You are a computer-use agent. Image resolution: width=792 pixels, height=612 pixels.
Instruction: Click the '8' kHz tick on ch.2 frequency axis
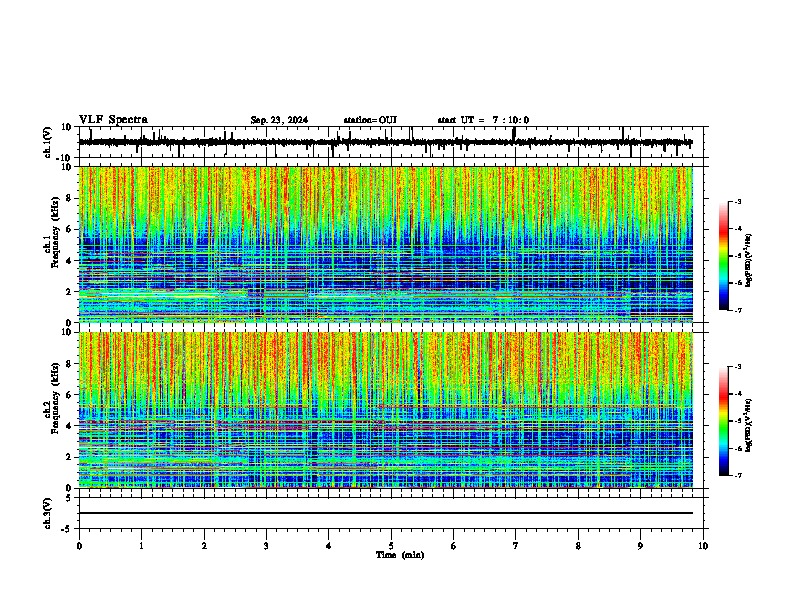[x=69, y=364]
